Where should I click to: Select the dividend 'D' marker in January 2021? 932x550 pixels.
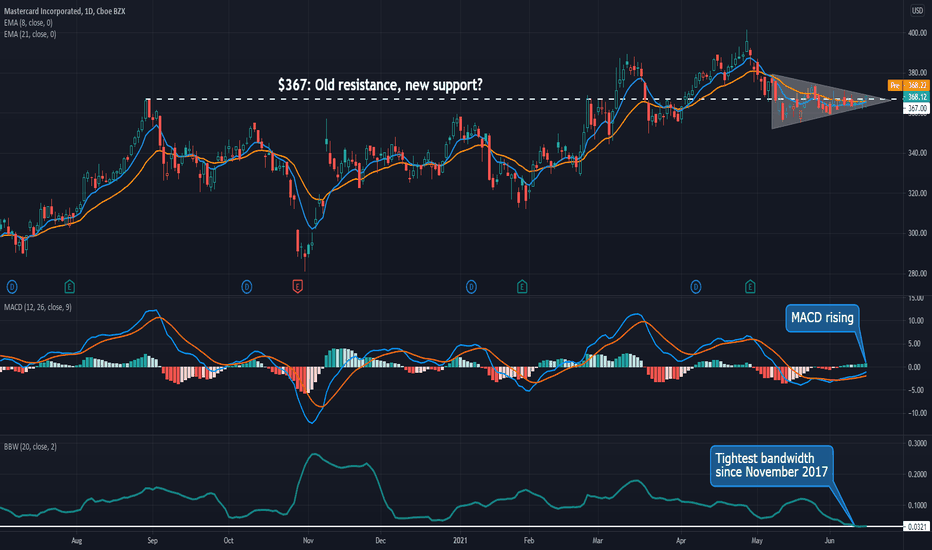471,287
